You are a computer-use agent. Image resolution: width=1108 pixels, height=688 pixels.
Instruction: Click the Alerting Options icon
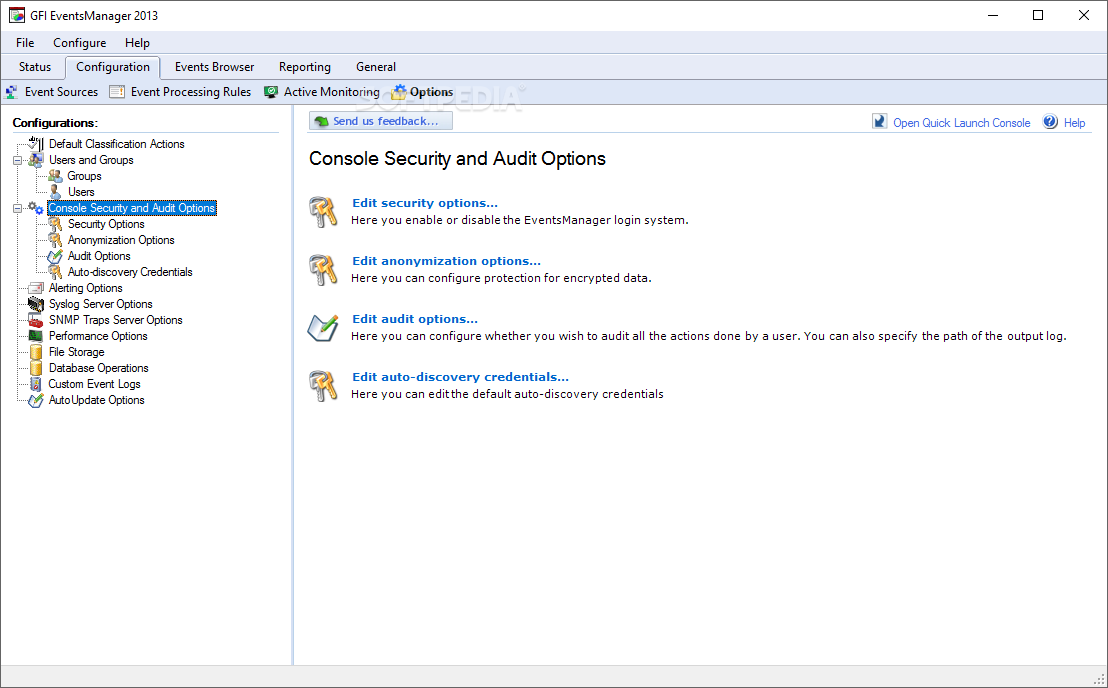(35, 288)
